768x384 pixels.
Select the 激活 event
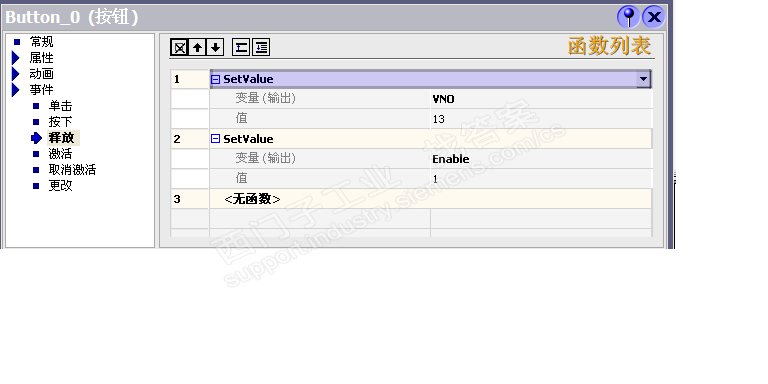click(x=60, y=154)
